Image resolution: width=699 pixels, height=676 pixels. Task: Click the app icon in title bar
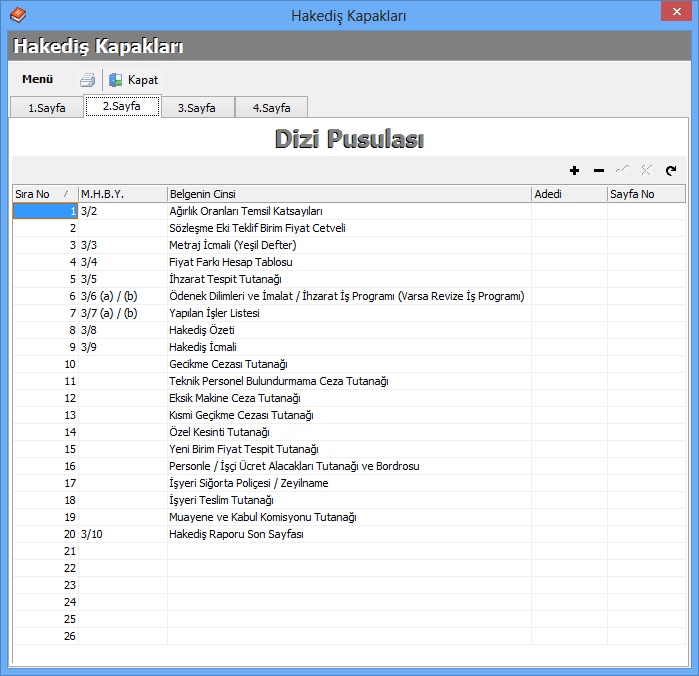pyautogui.click(x=17, y=15)
